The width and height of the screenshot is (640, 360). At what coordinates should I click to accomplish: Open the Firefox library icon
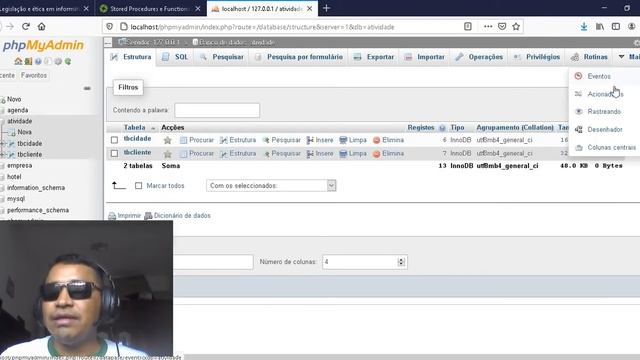pyautogui.click(x=600, y=27)
